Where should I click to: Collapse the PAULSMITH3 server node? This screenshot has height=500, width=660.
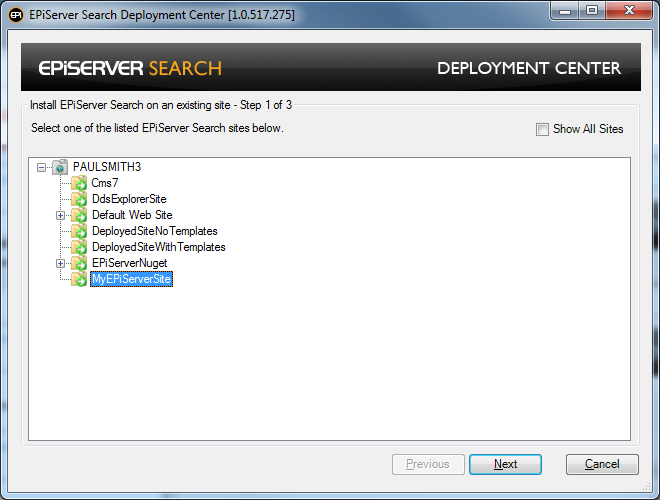pos(41,167)
